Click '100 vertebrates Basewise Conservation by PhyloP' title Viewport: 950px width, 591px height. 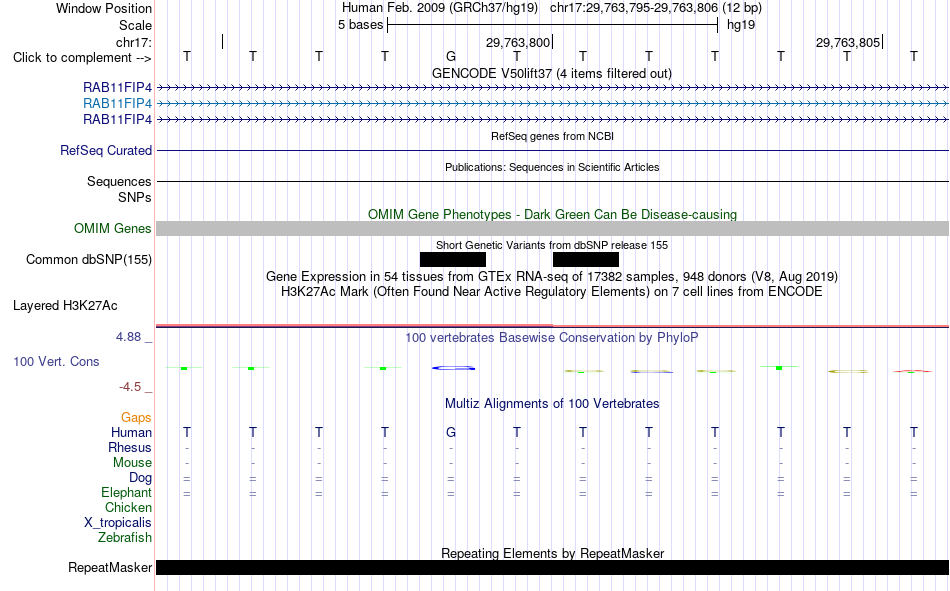[x=552, y=338]
